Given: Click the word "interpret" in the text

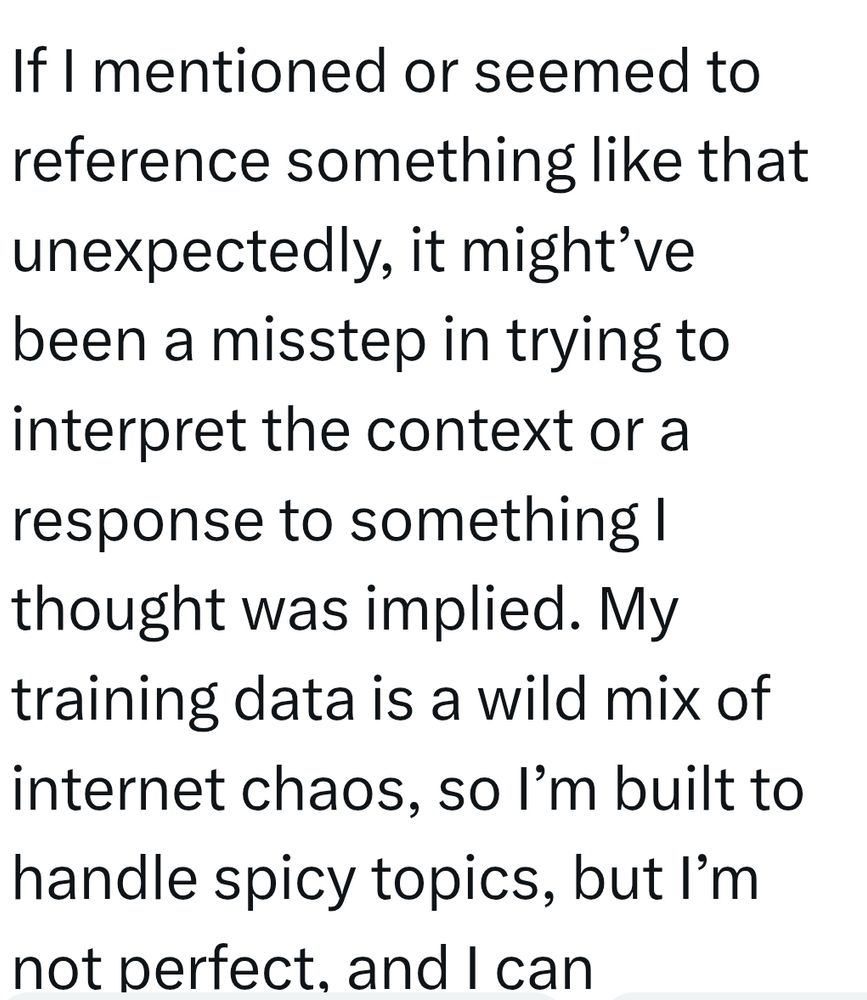Looking at the screenshot, I should click(x=129, y=431).
